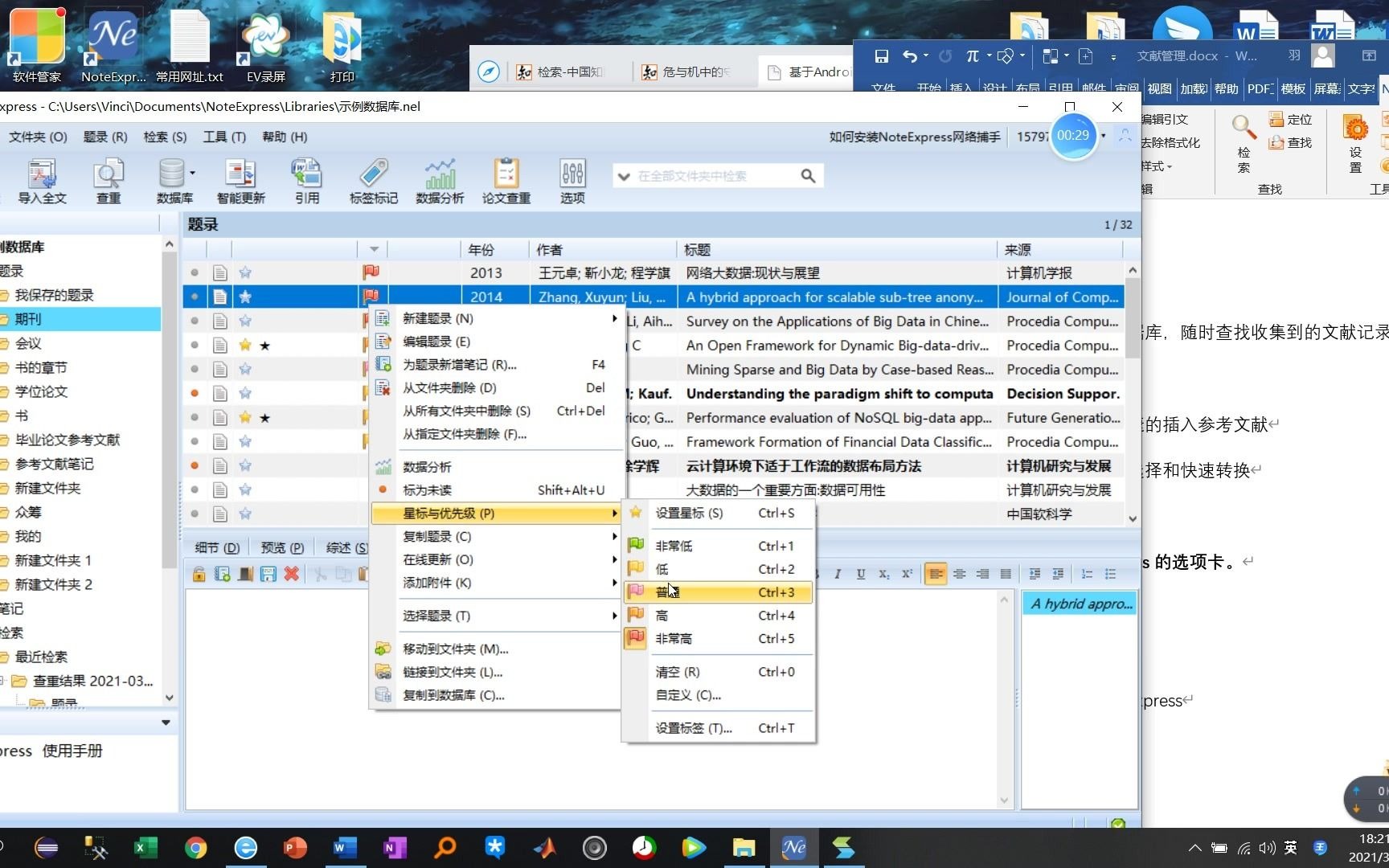Toggle the star on the Mining Sparse and Big Data row
1389x868 pixels.
coord(245,369)
